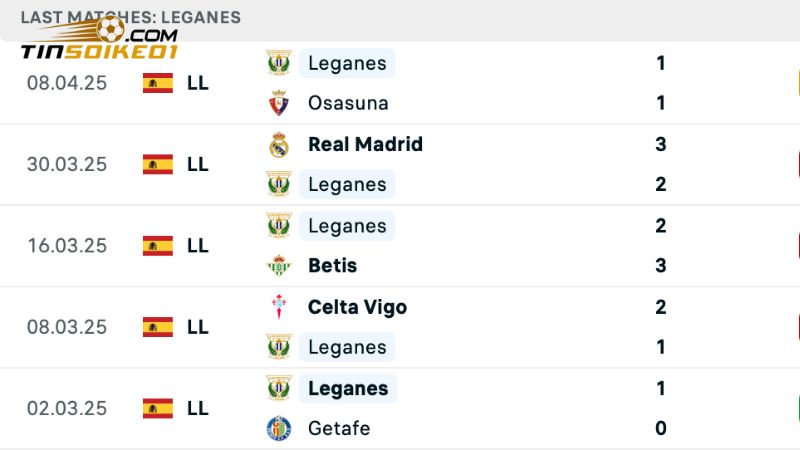Select Leganes in the 16.03.25 match
Image resolution: width=800 pixels, height=450 pixels.
point(347,226)
